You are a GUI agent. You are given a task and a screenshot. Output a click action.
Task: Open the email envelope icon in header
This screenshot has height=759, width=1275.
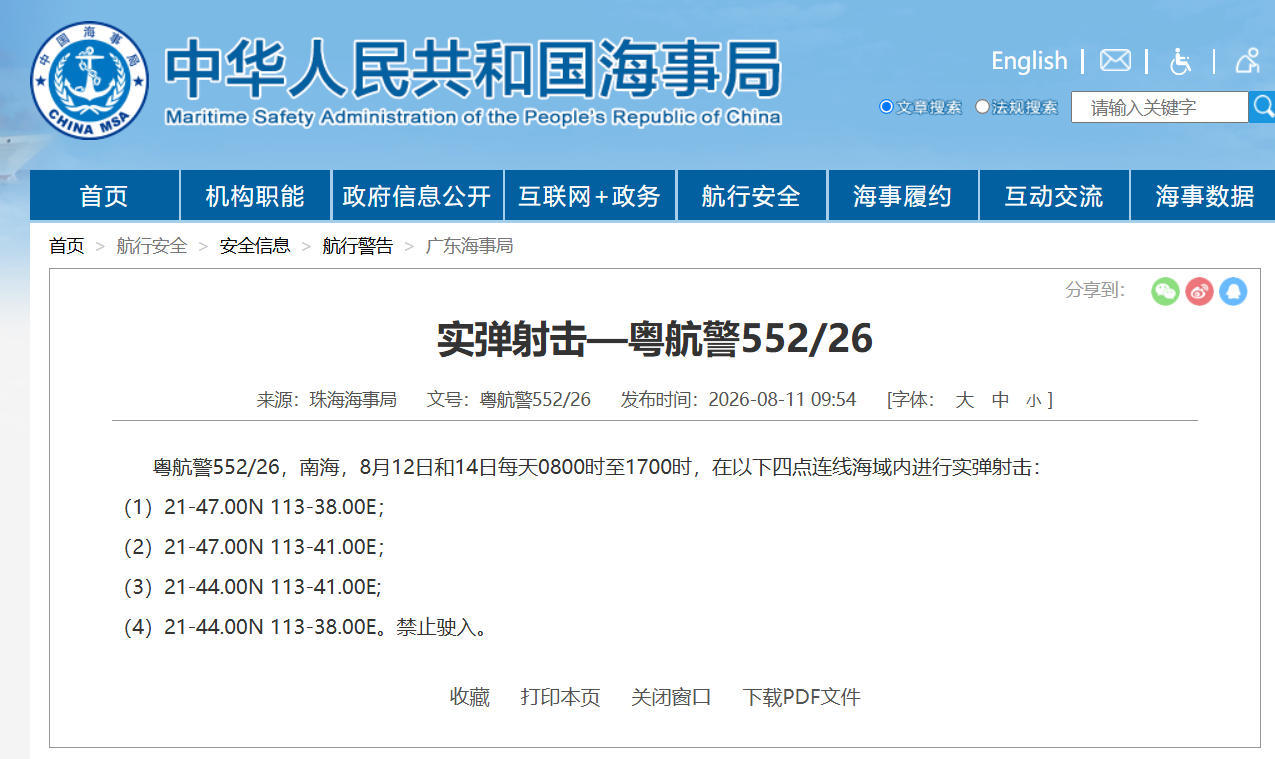1115,61
